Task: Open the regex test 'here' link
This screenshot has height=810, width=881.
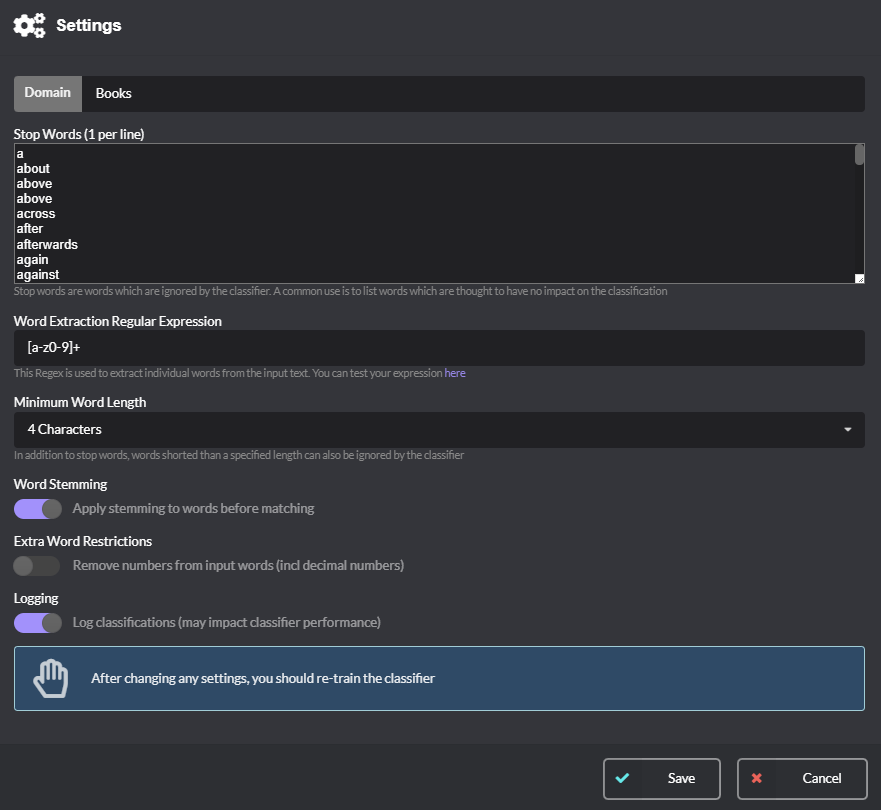Action: click(455, 373)
